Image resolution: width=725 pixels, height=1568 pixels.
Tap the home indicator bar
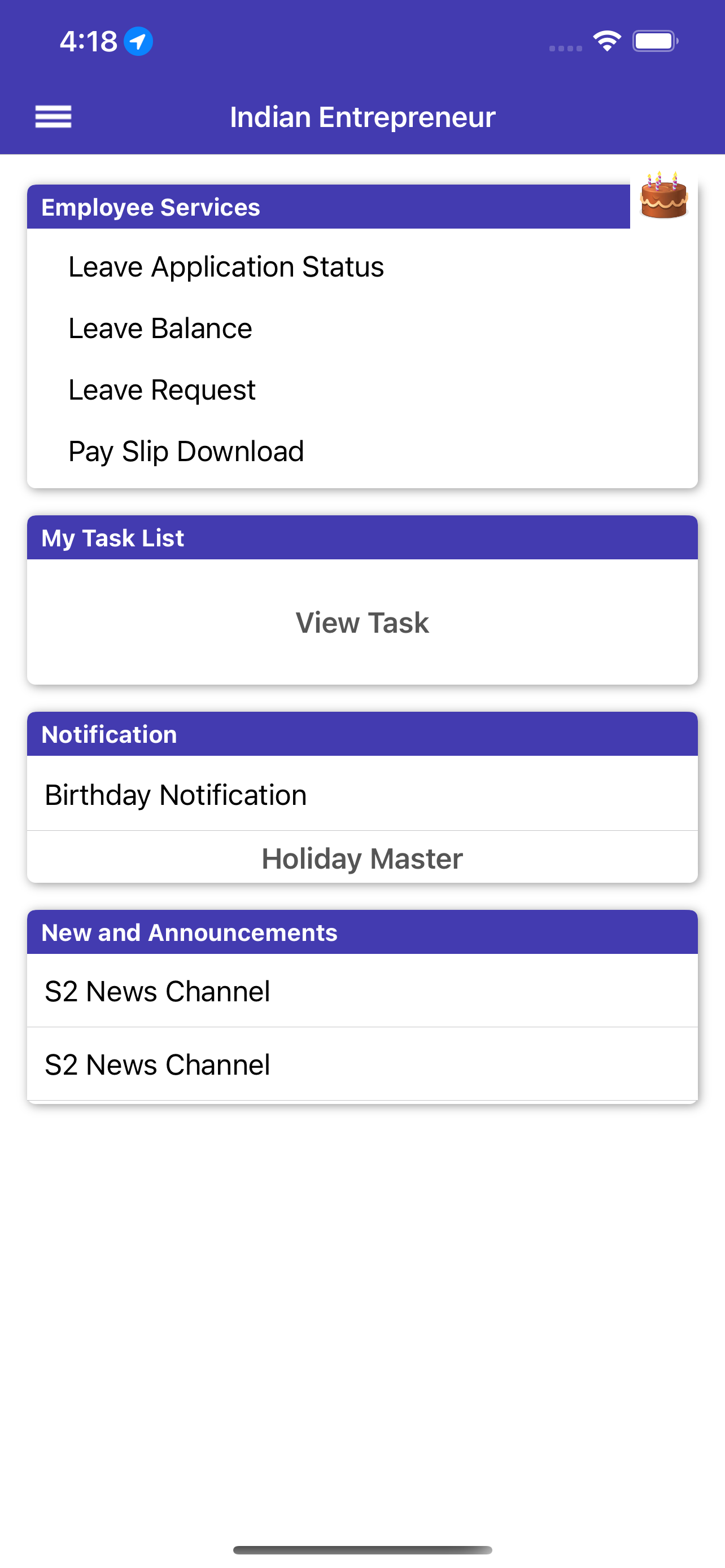click(362, 1550)
